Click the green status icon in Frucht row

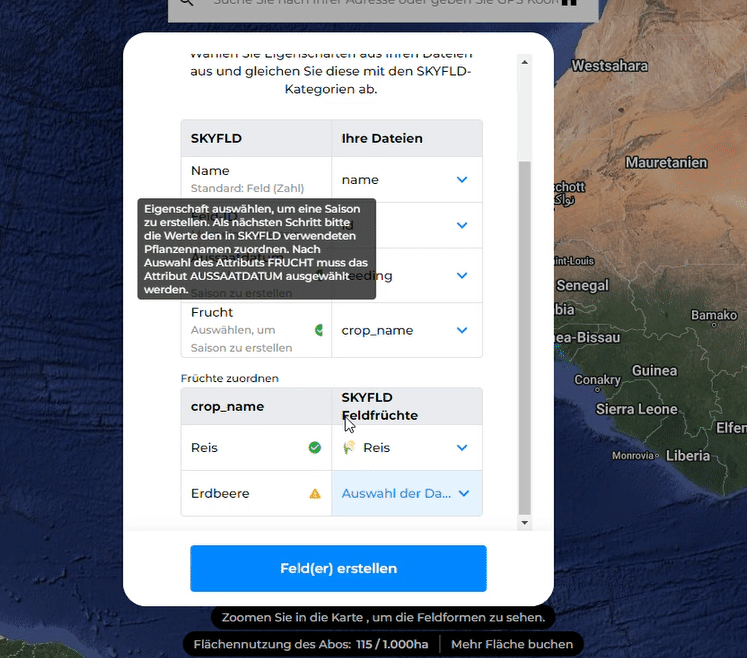(319, 330)
